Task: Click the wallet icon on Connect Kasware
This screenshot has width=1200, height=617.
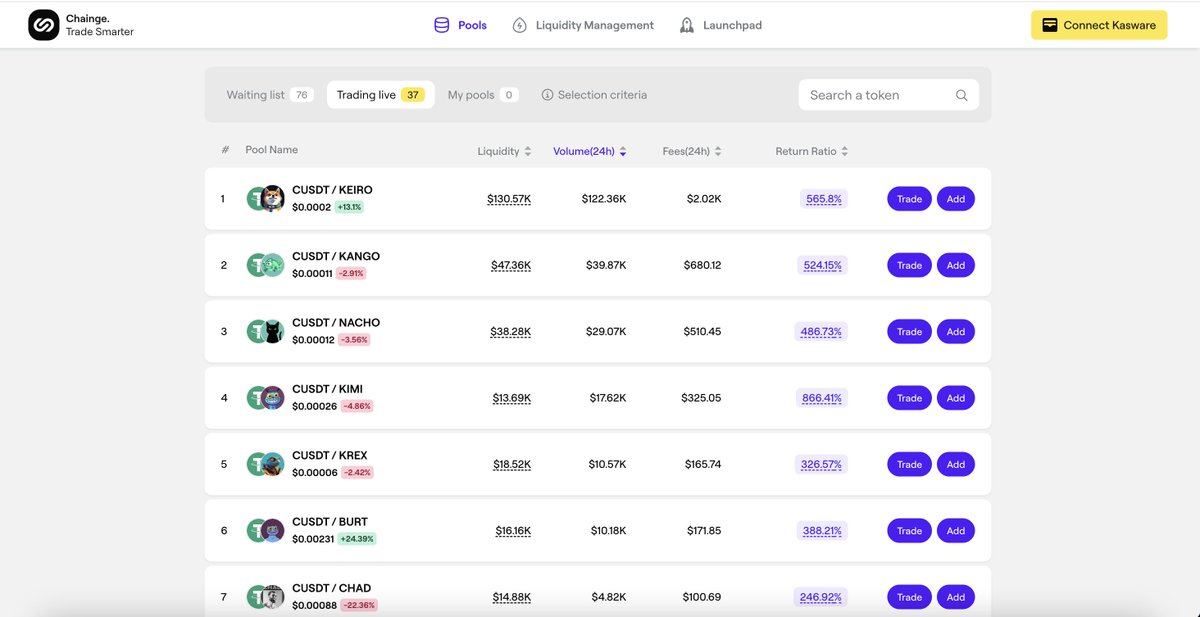Action: click(1048, 24)
